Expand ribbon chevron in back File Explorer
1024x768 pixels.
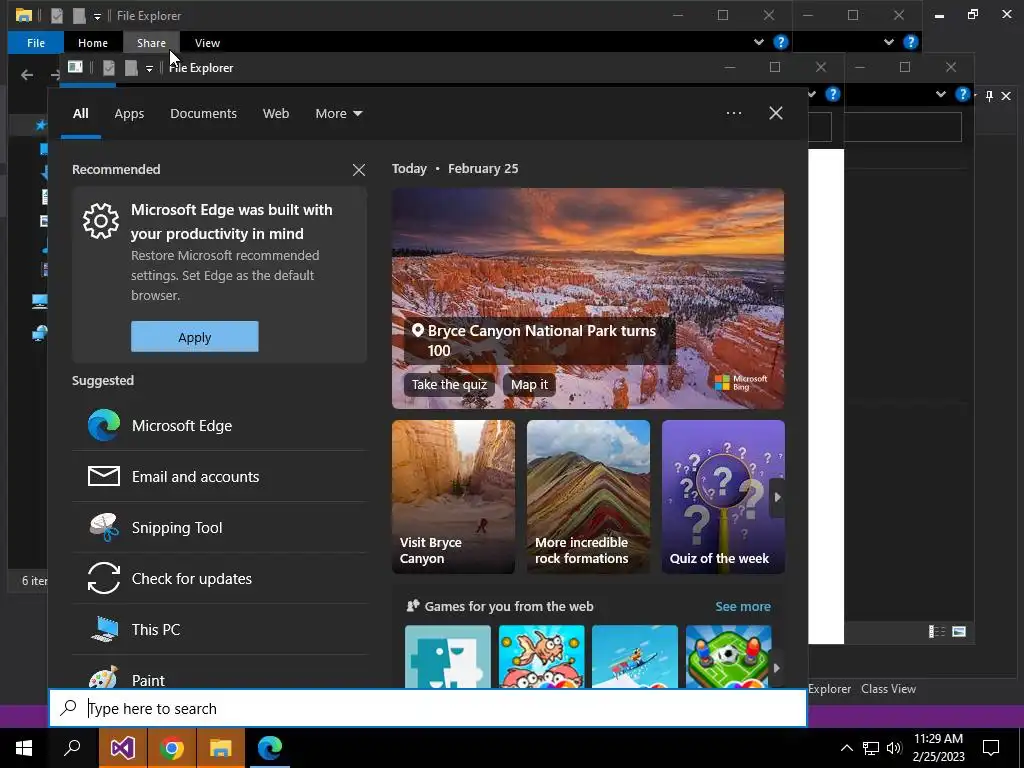[758, 42]
